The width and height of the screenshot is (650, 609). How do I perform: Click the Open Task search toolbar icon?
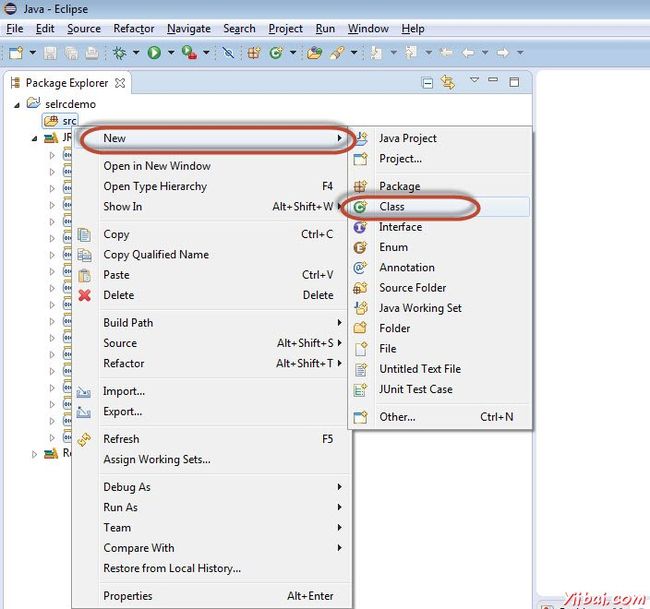(337, 53)
